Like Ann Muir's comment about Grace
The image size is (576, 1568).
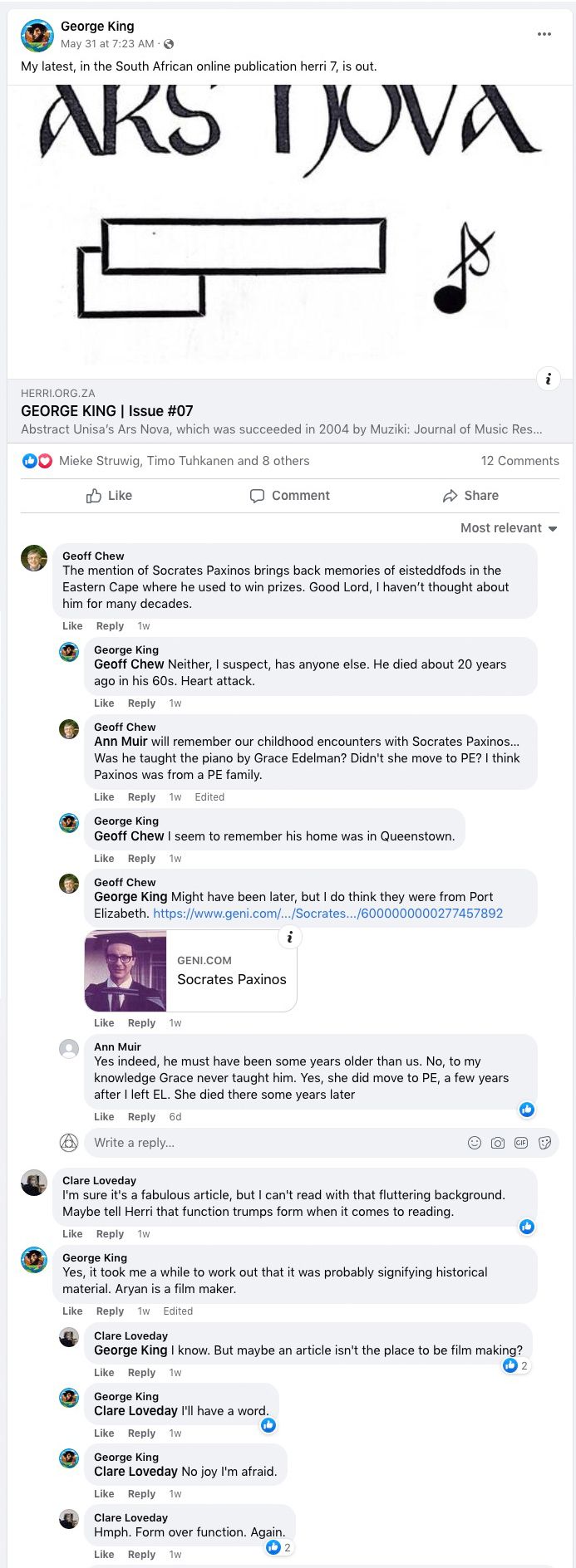pyautogui.click(x=104, y=1117)
